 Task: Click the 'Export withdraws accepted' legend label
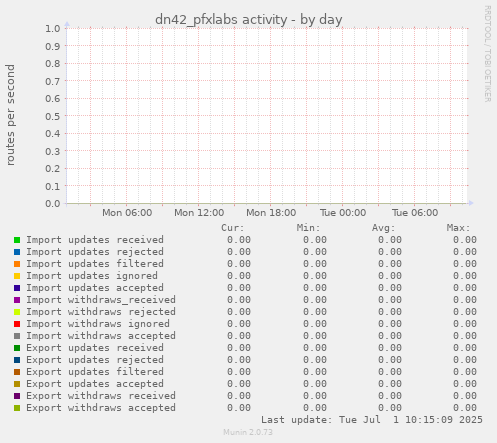101,408
